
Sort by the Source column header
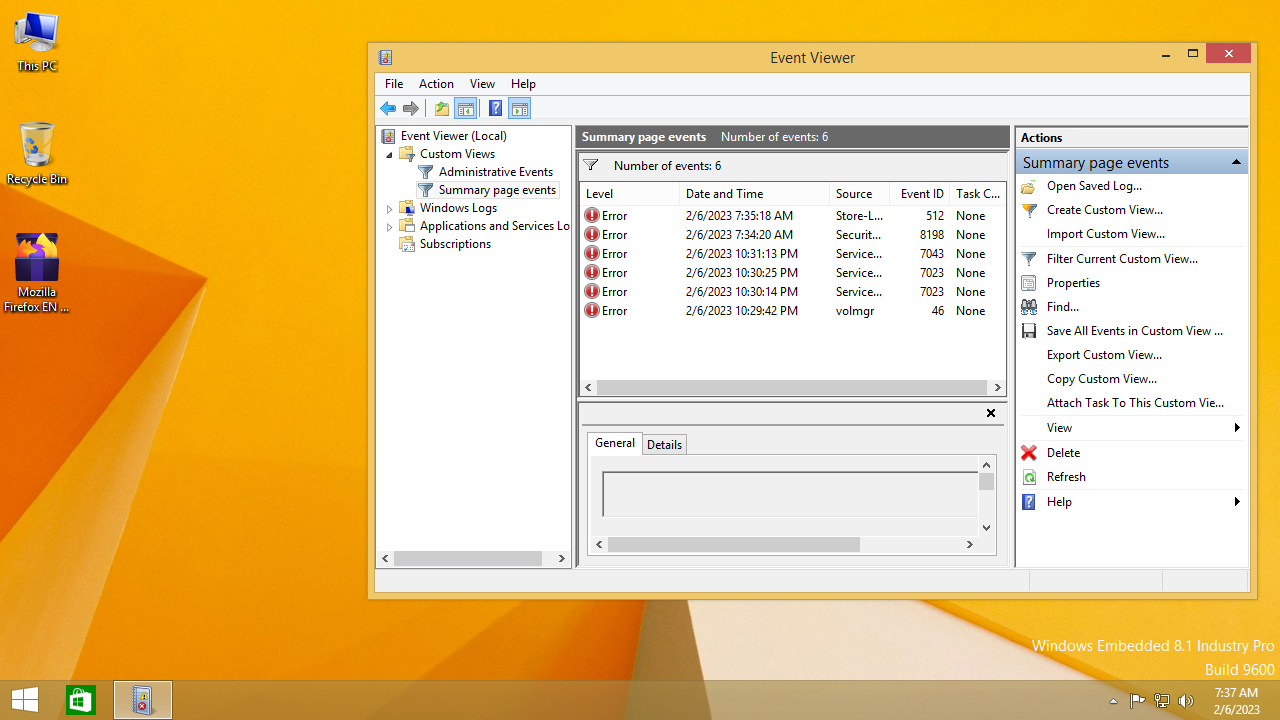coord(859,194)
